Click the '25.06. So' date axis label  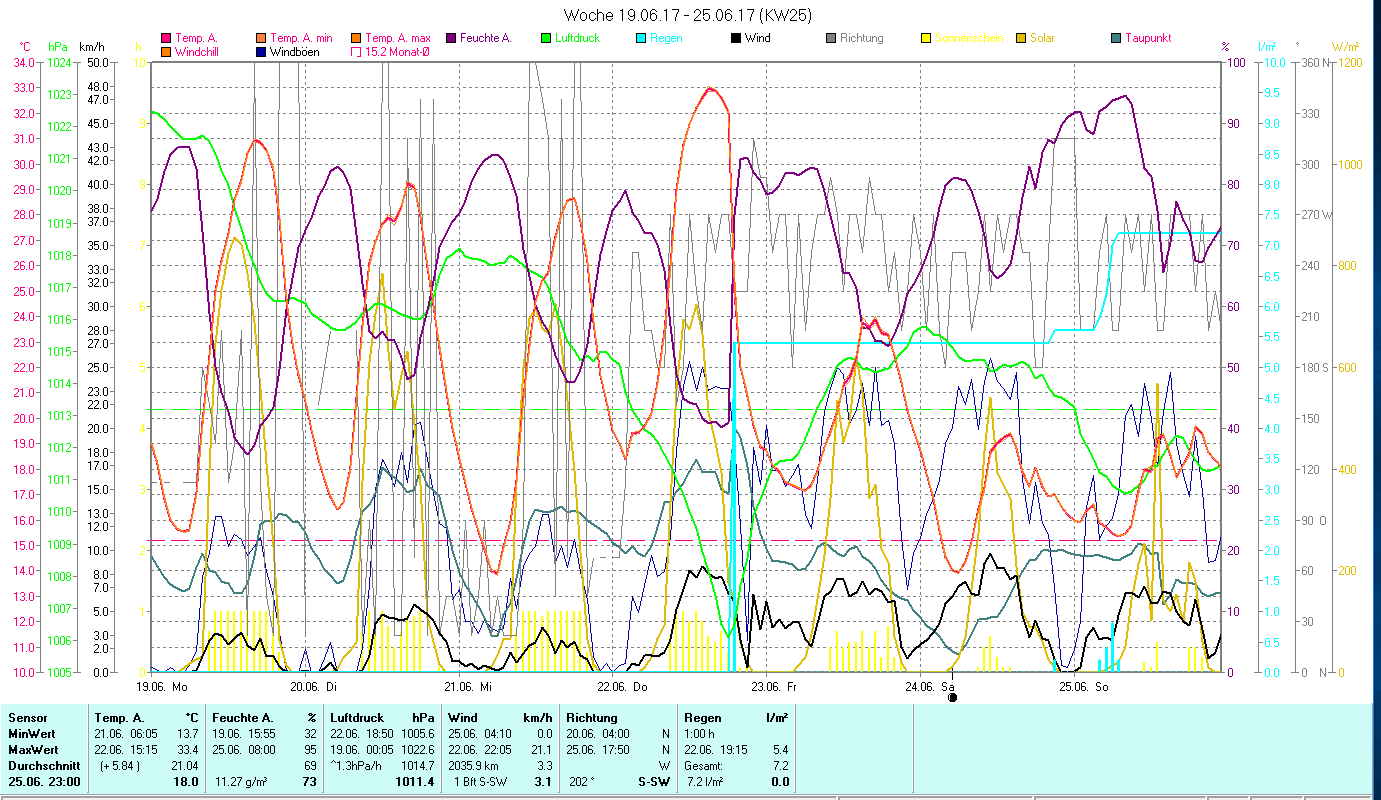tap(1084, 687)
